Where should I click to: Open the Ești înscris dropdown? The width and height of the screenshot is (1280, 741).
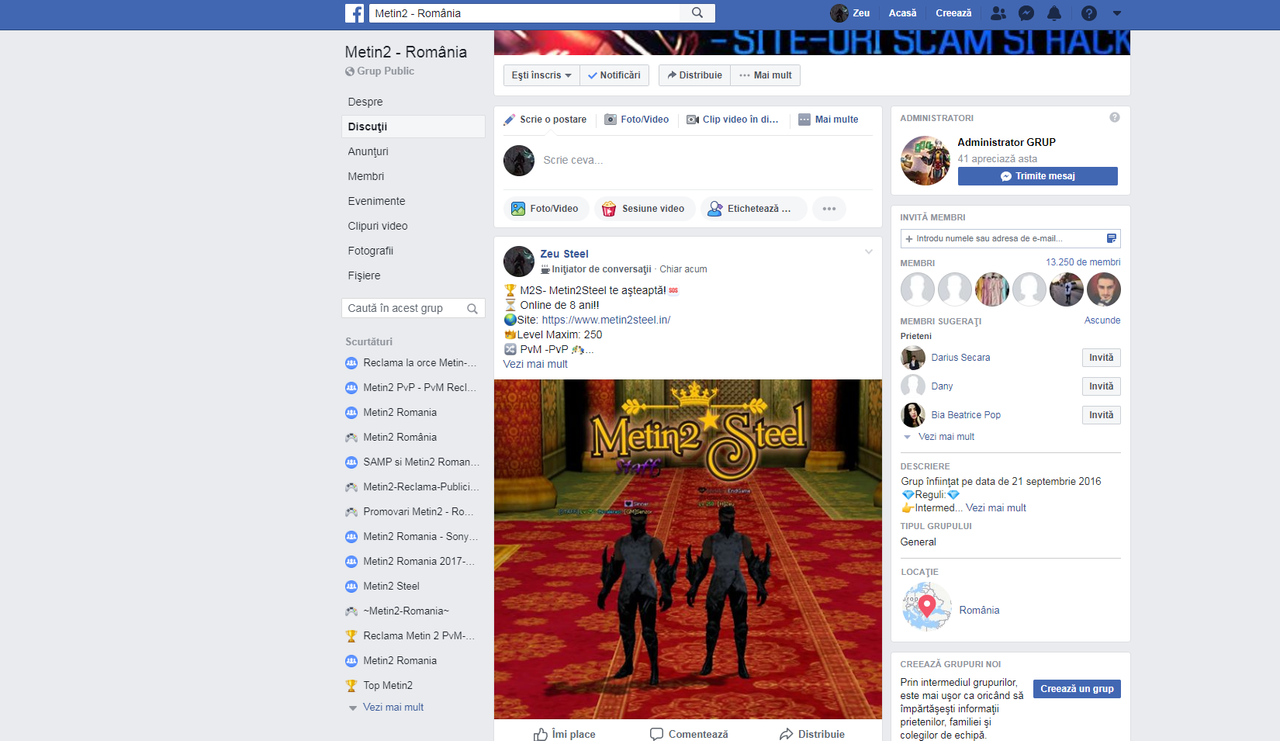point(541,75)
